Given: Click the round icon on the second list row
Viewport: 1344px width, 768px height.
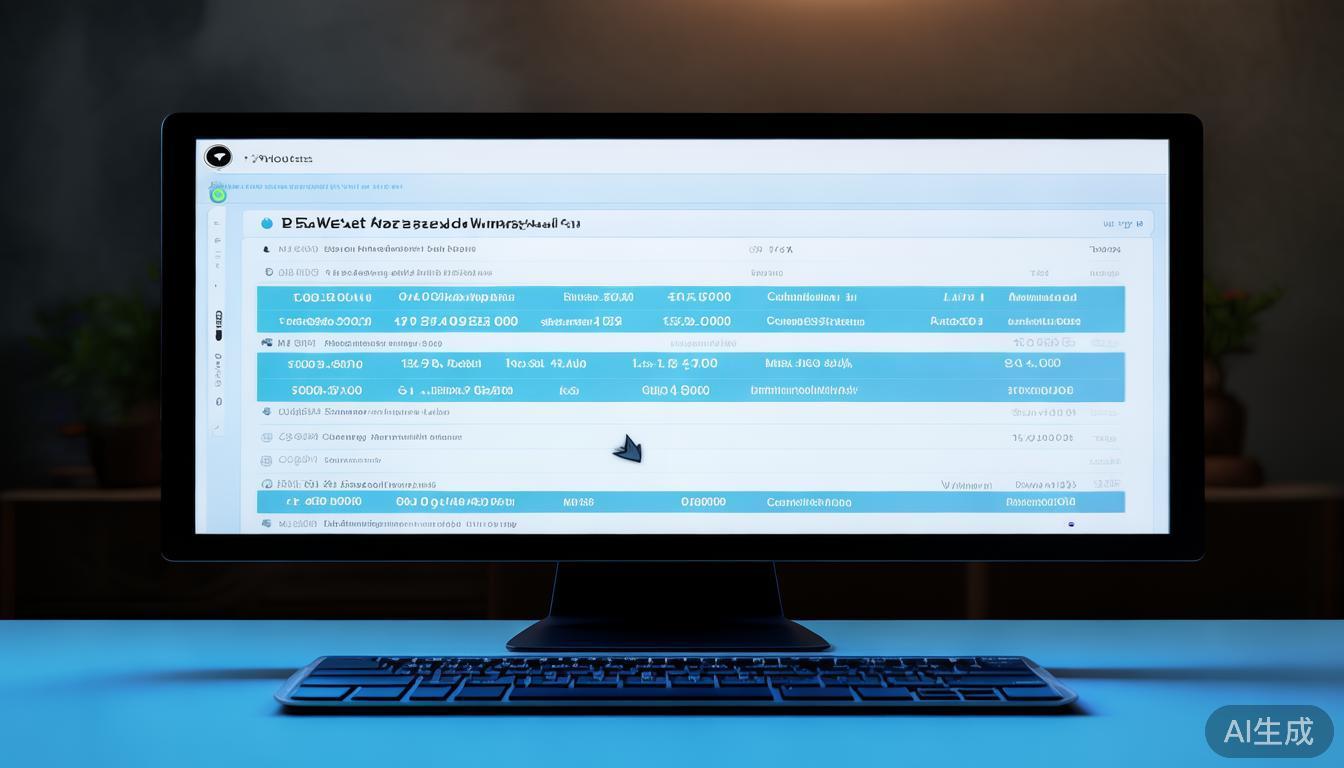Looking at the screenshot, I should [268, 272].
